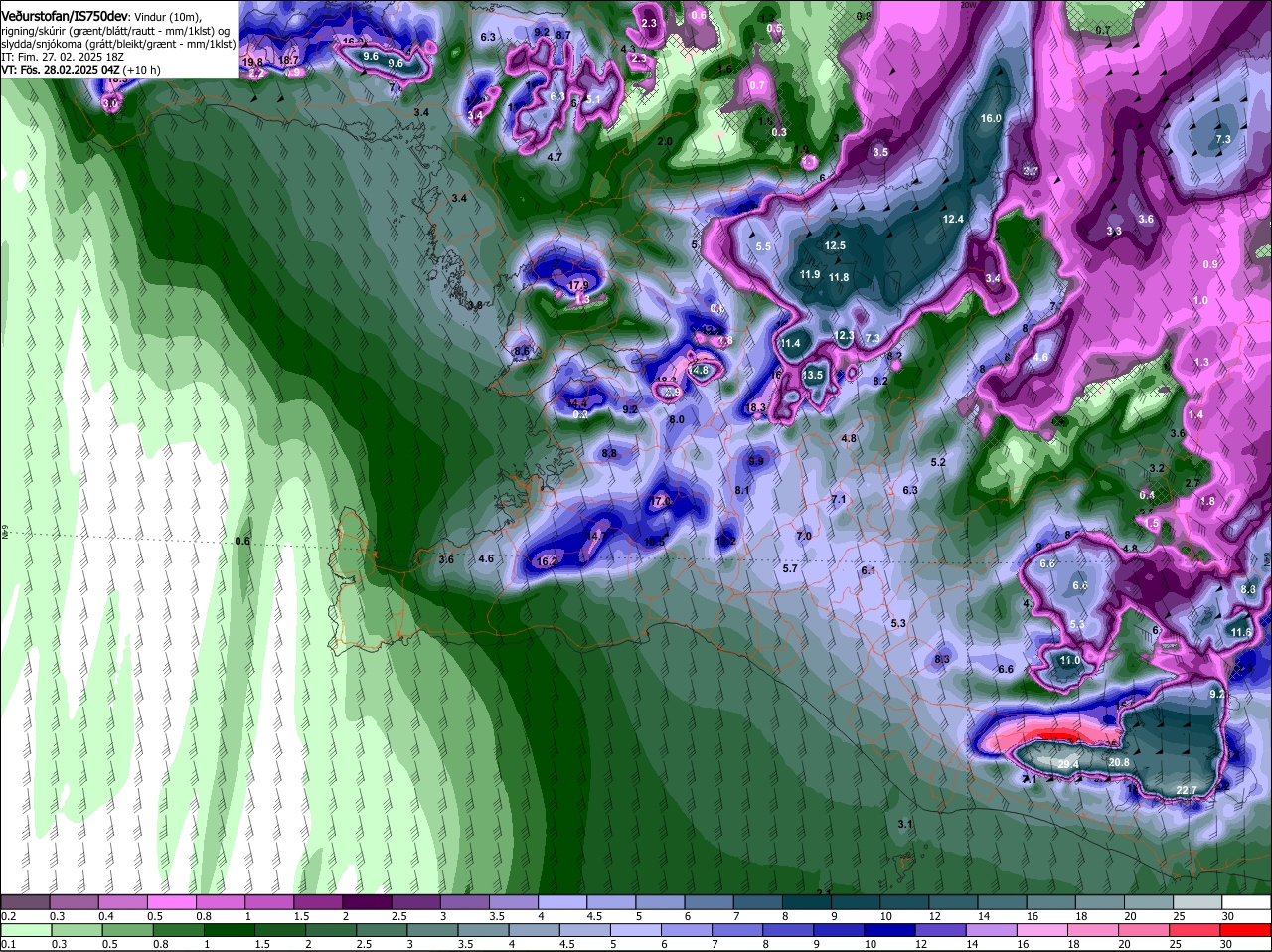The height and width of the screenshot is (952, 1272).
Task: Select the light pink 16 rain legend swatch
Action: pos(1043,929)
